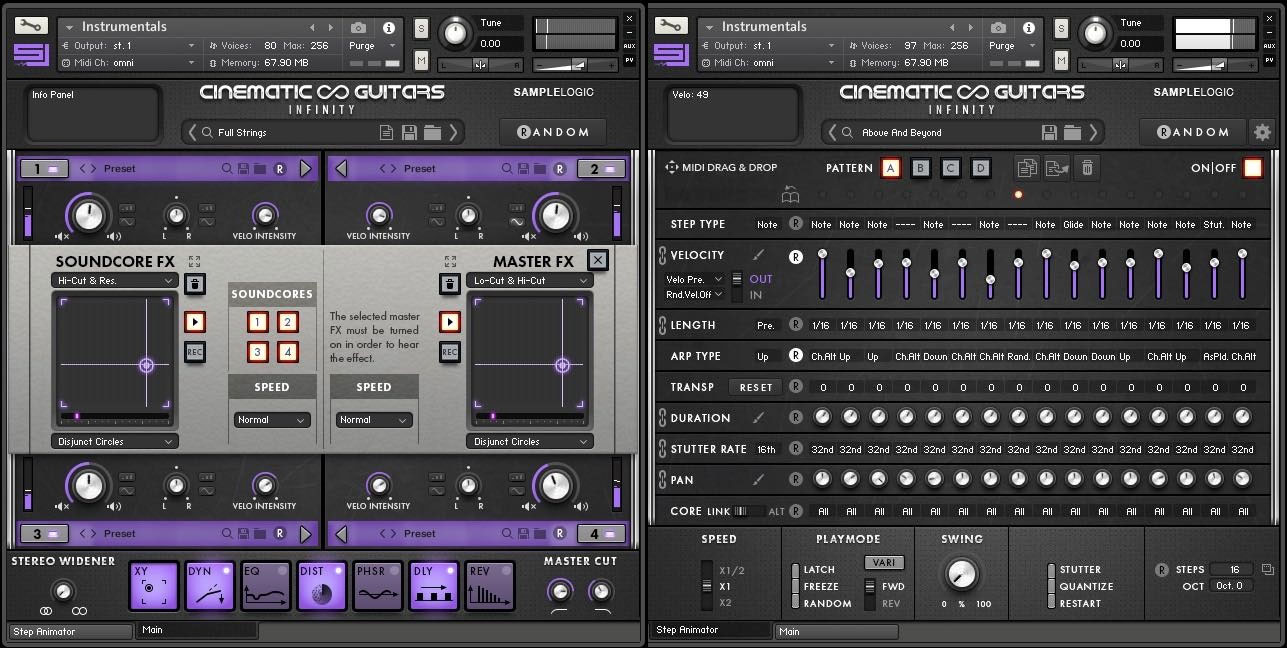Viewport: 1287px width, 648px height.
Task: Open the DYN dynamics effect panel
Action: pos(210,586)
